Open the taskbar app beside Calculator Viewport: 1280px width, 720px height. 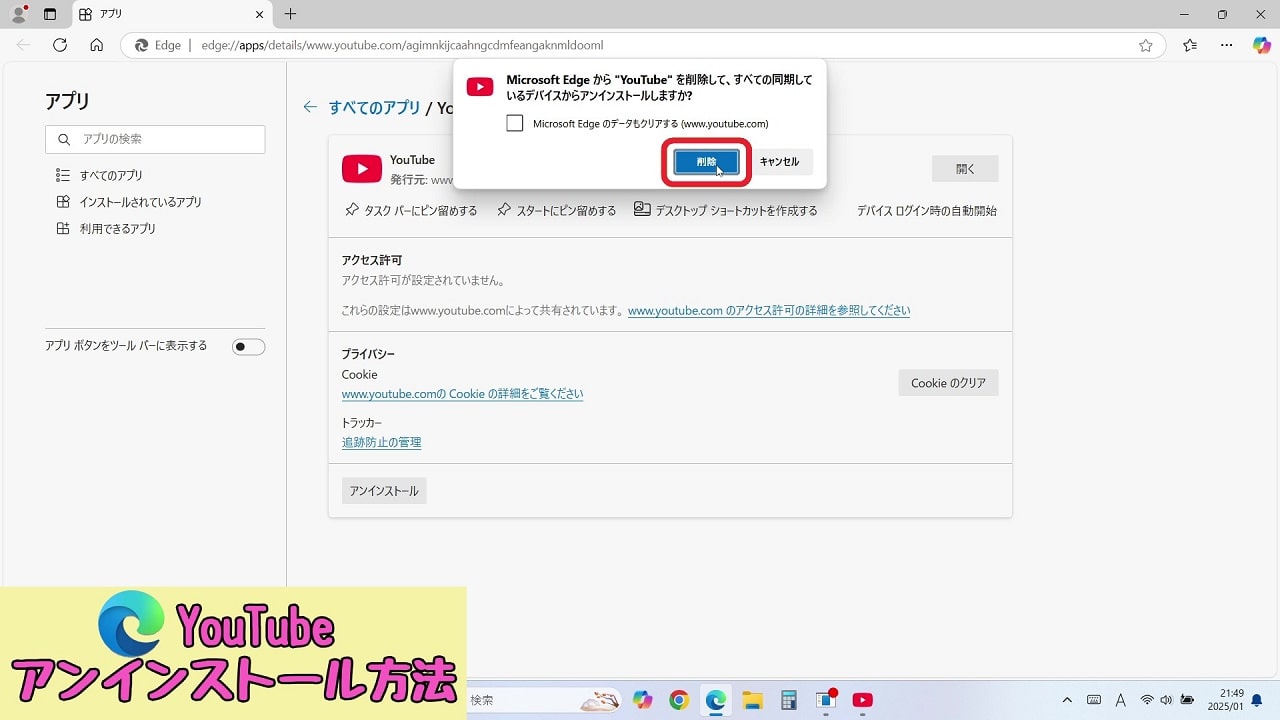point(826,700)
